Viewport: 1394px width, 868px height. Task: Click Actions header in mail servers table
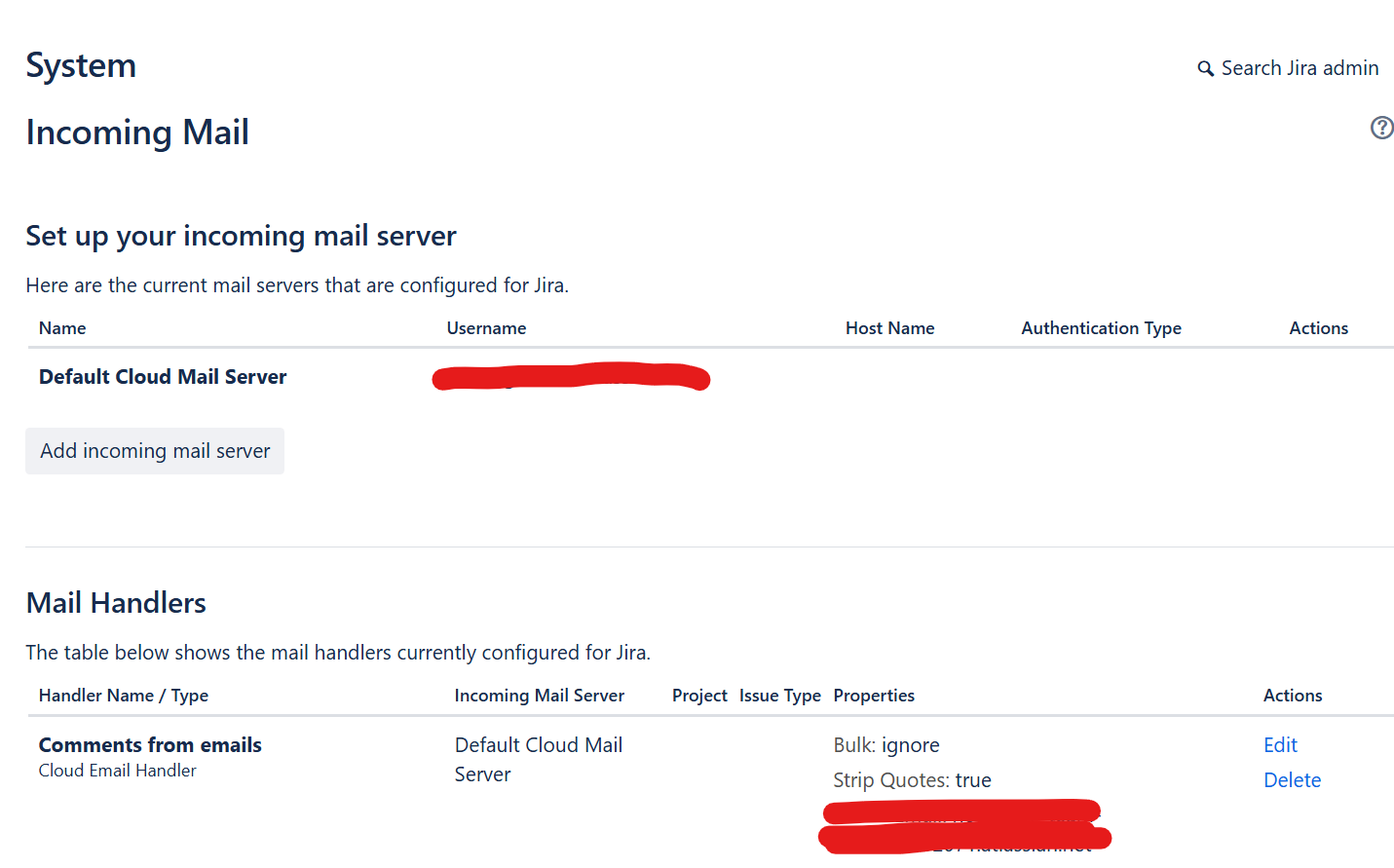[x=1318, y=328]
